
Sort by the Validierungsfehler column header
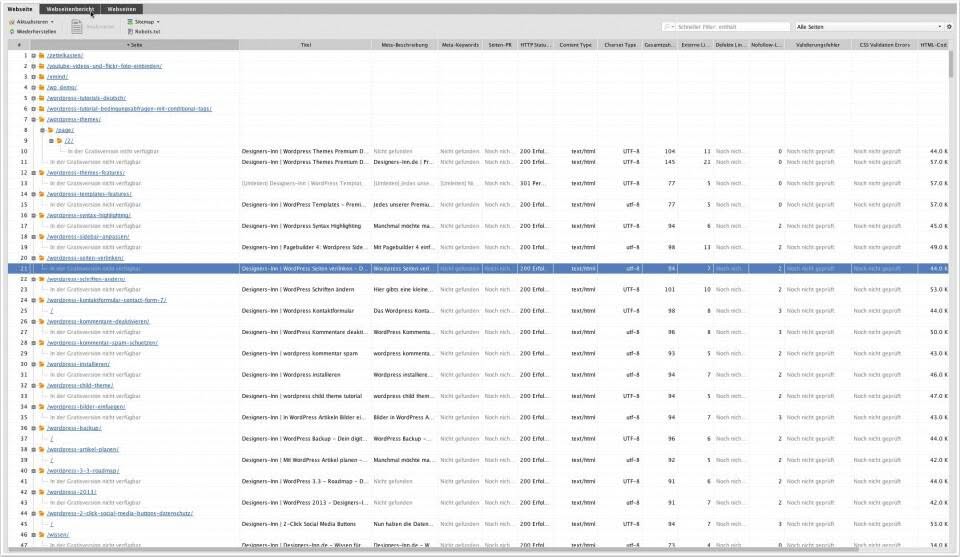pyautogui.click(x=817, y=45)
